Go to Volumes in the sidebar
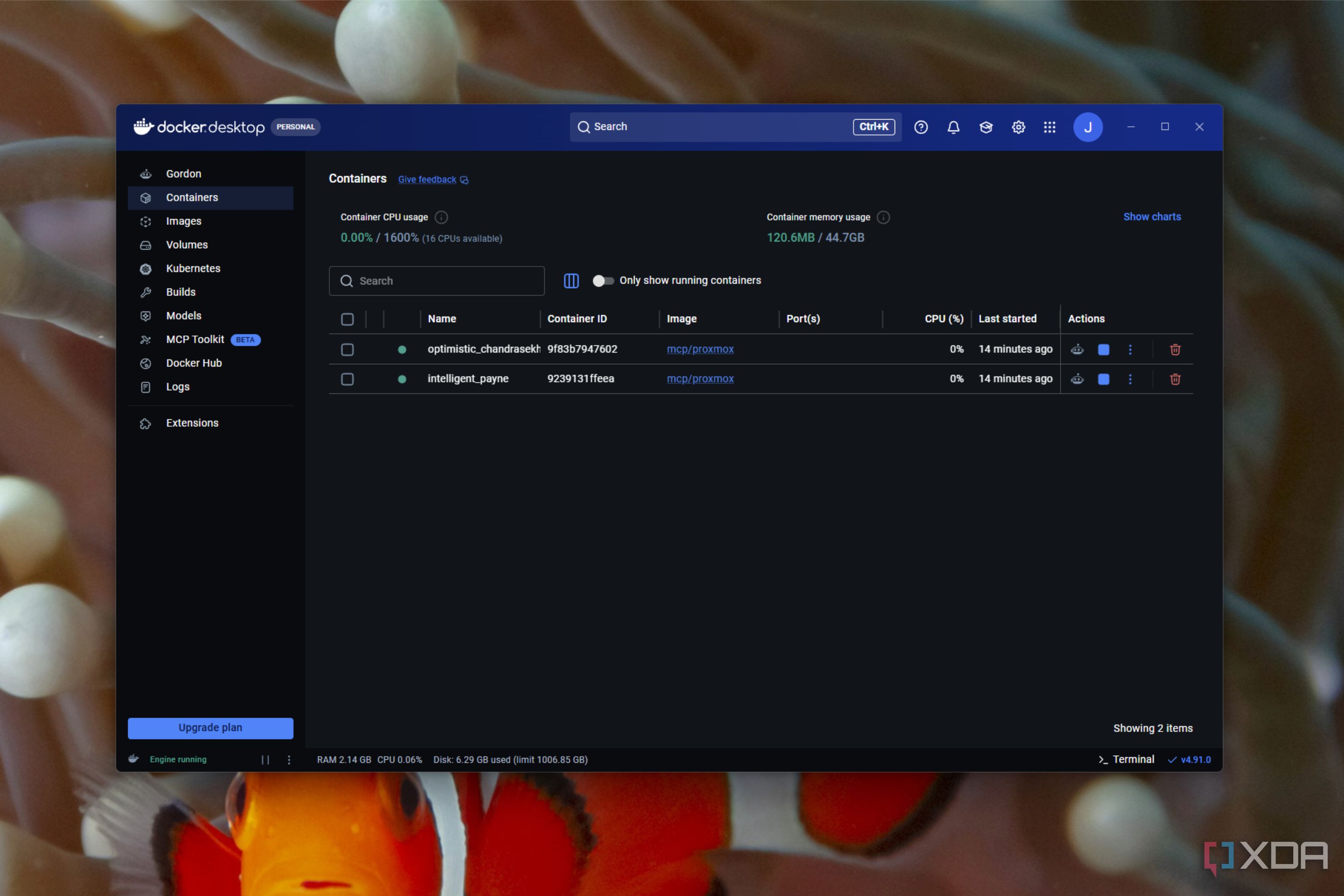This screenshot has width=1344, height=896. [x=210, y=245]
